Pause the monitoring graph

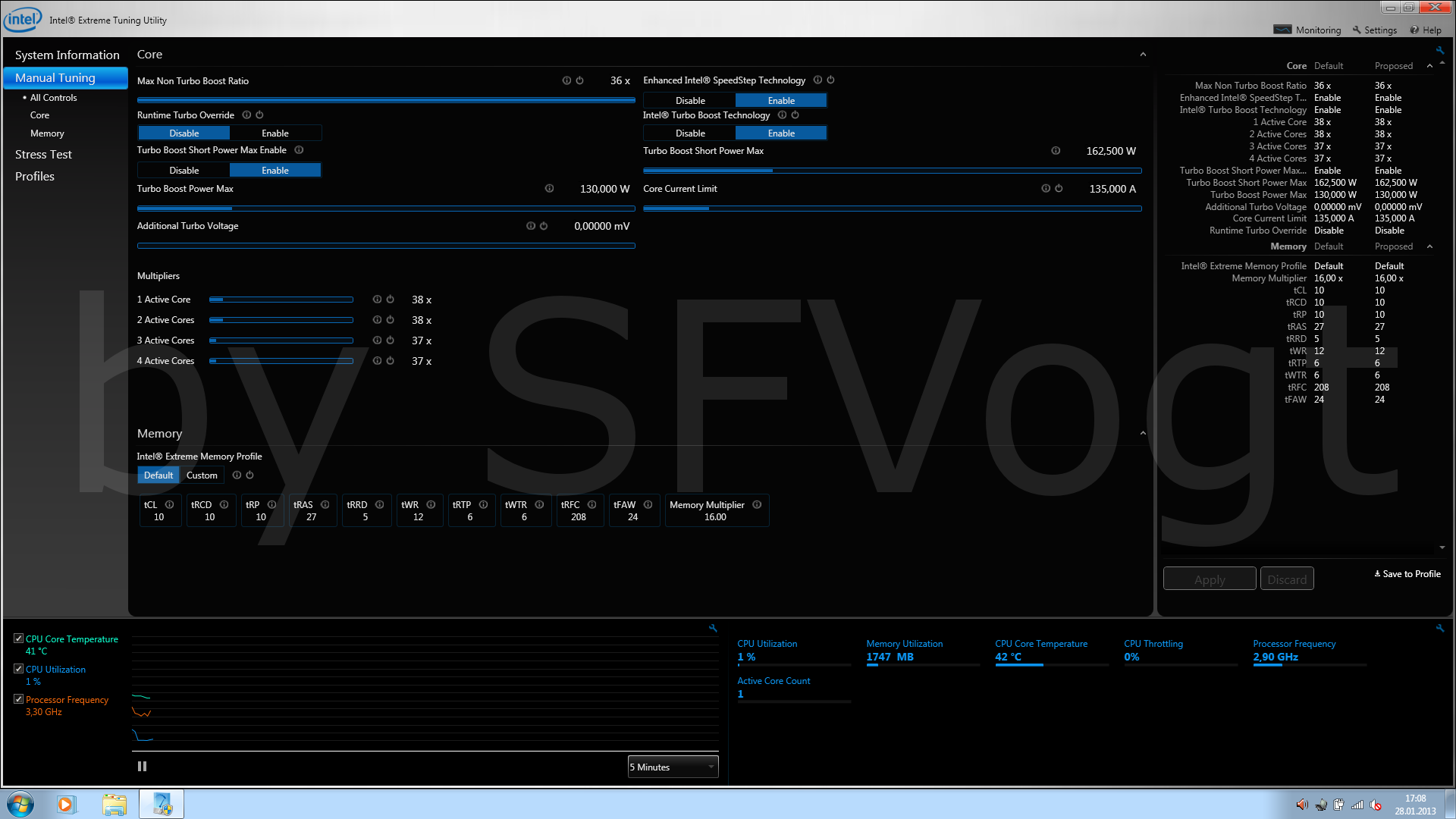142,767
